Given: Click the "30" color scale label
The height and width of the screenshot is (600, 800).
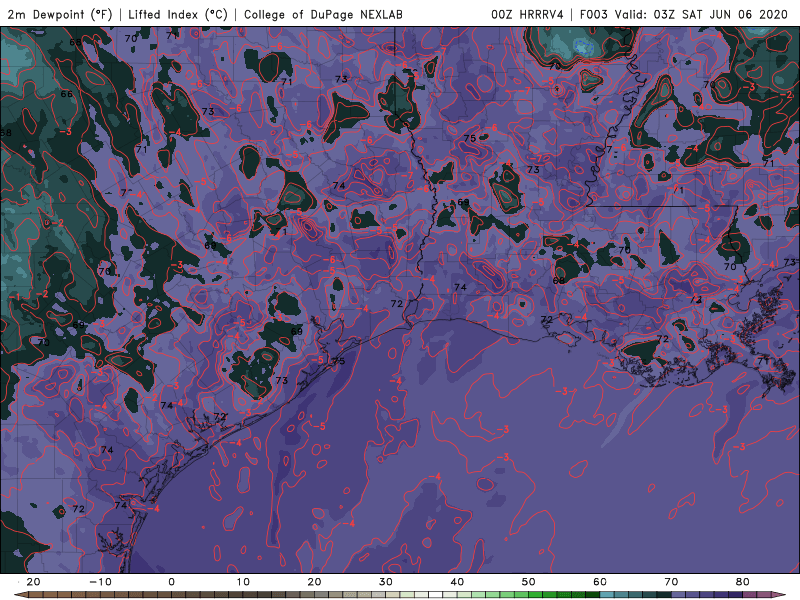Looking at the screenshot, I should tap(386, 582).
